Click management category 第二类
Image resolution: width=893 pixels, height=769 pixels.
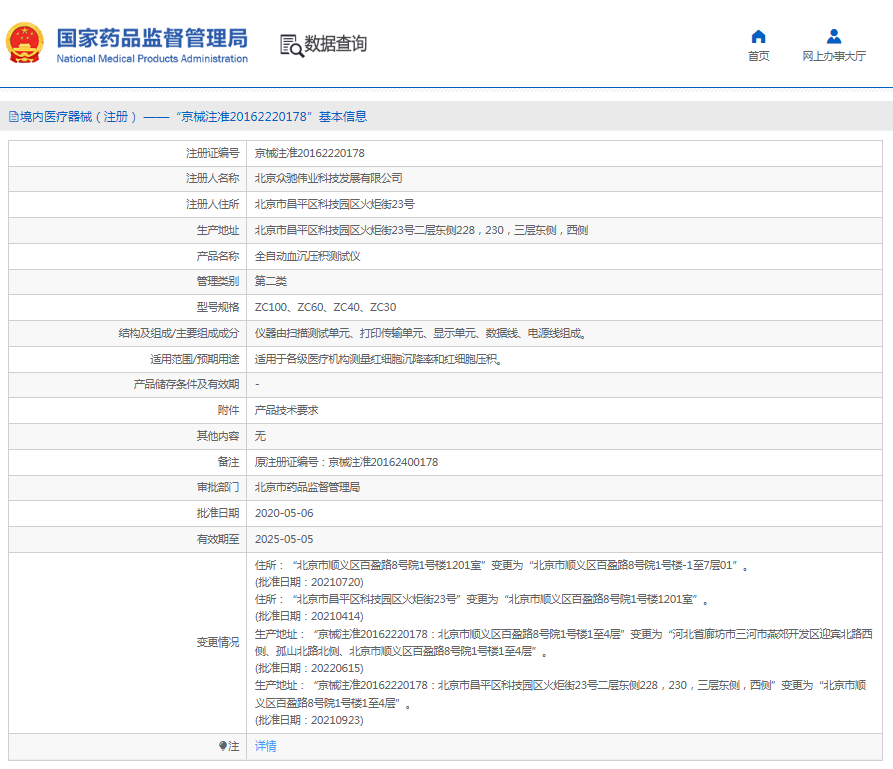click(x=271, y=281)
